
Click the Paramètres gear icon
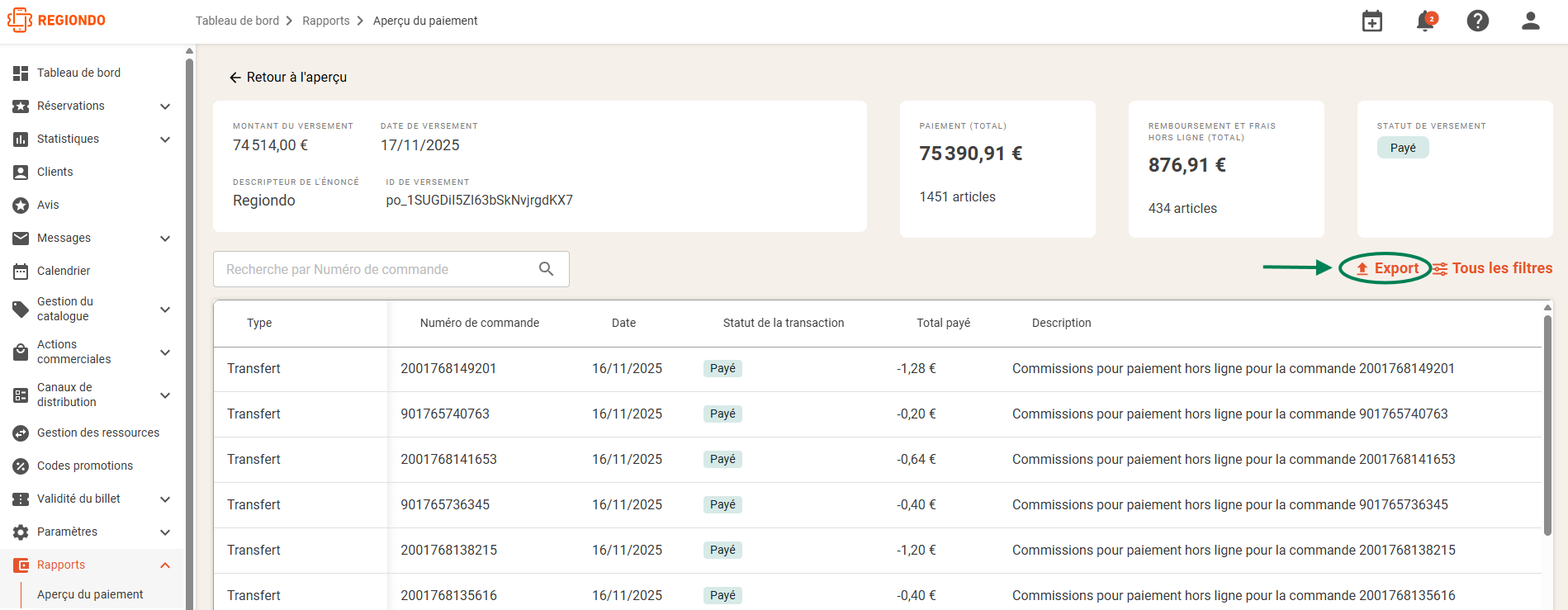[21, 532]
